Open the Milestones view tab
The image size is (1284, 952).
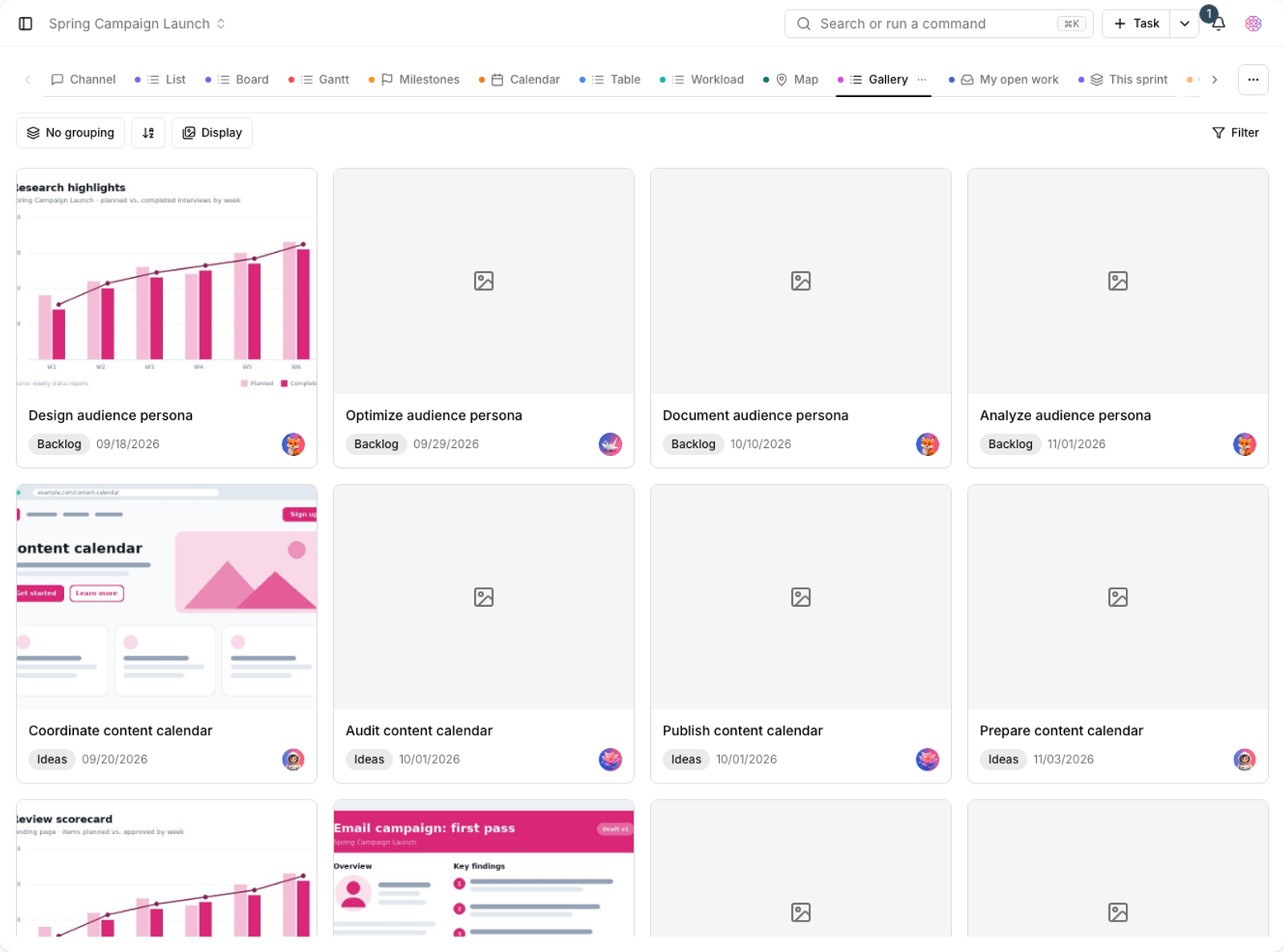pyautogui.click(x=415, y=79)
